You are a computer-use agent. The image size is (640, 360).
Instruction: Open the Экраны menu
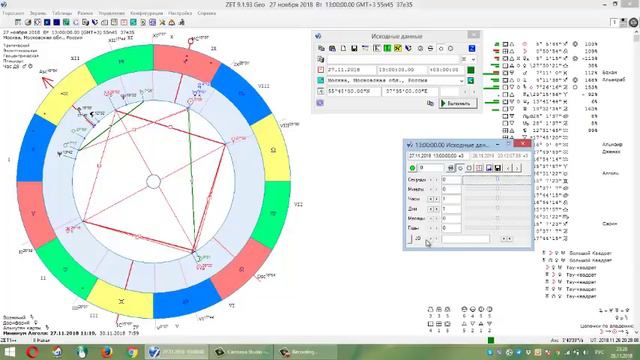(x=38, y=13)
